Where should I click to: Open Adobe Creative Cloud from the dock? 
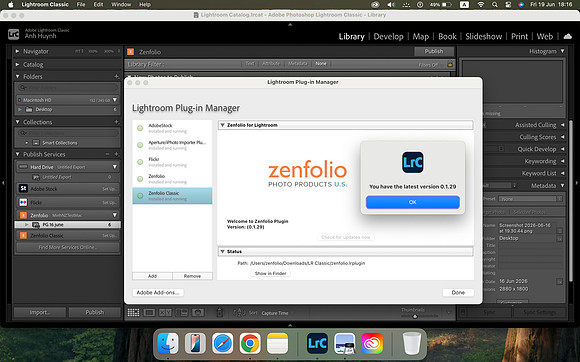tap(372, 344)
